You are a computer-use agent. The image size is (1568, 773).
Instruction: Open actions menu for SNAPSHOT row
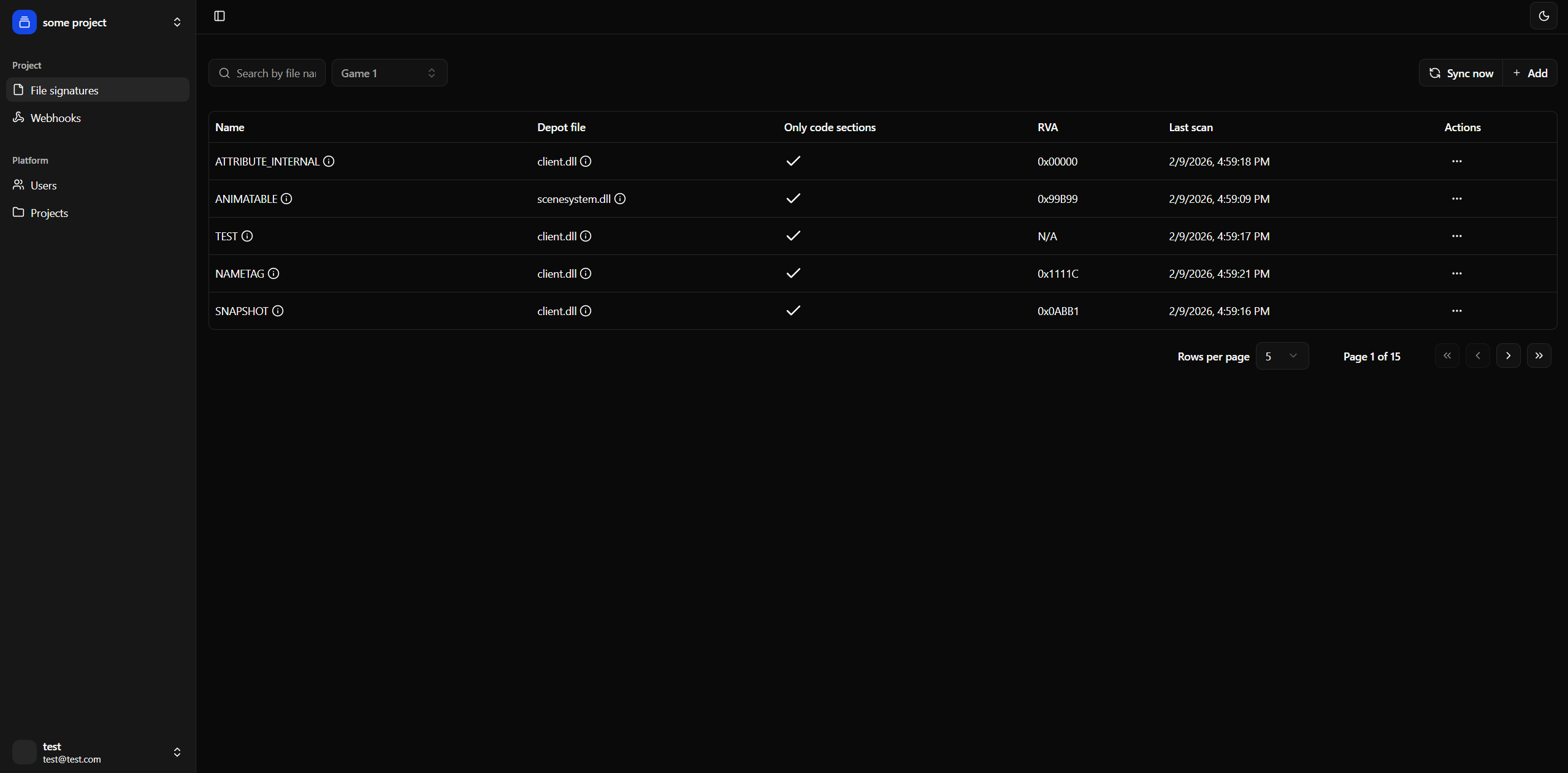tap(1456, 311)
